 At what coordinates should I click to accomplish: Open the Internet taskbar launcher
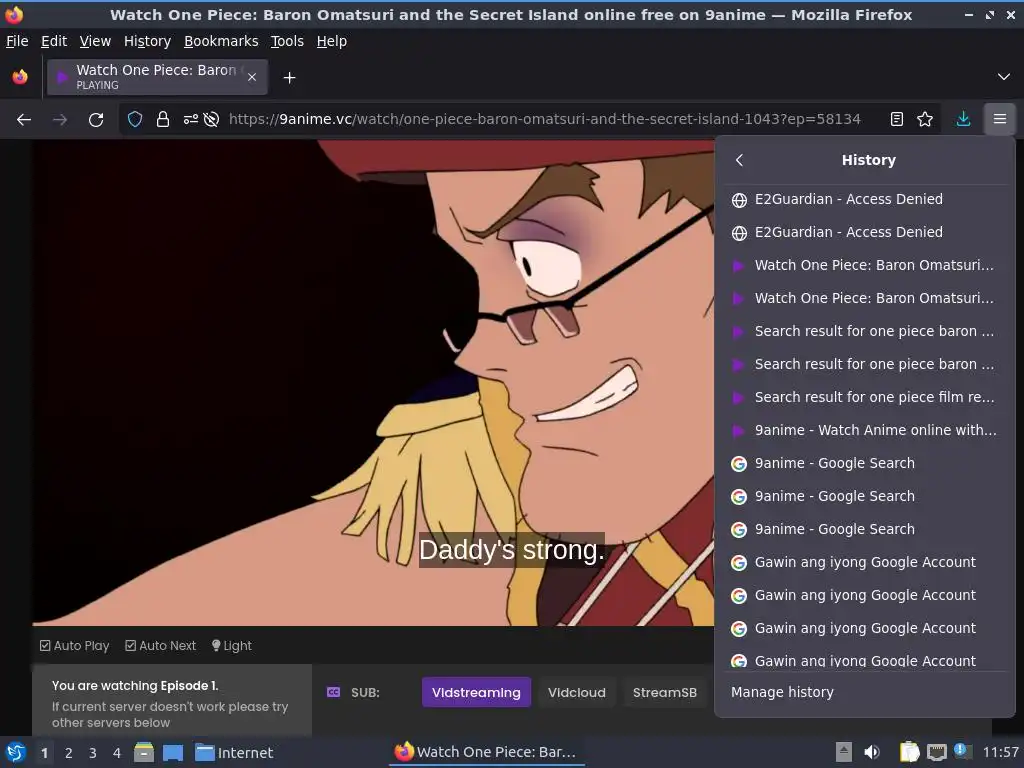(x=234, y=753)
